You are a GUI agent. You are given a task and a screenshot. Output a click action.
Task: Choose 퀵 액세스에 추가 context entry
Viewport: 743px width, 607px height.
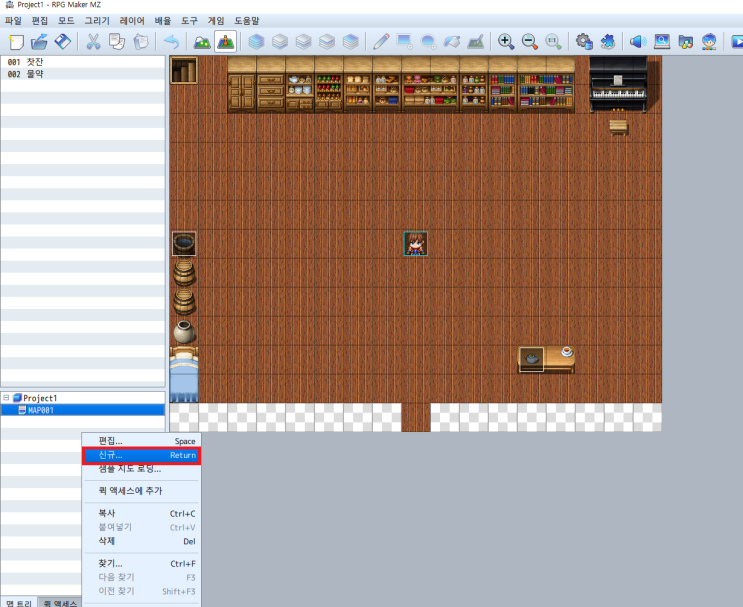point(141,491)
